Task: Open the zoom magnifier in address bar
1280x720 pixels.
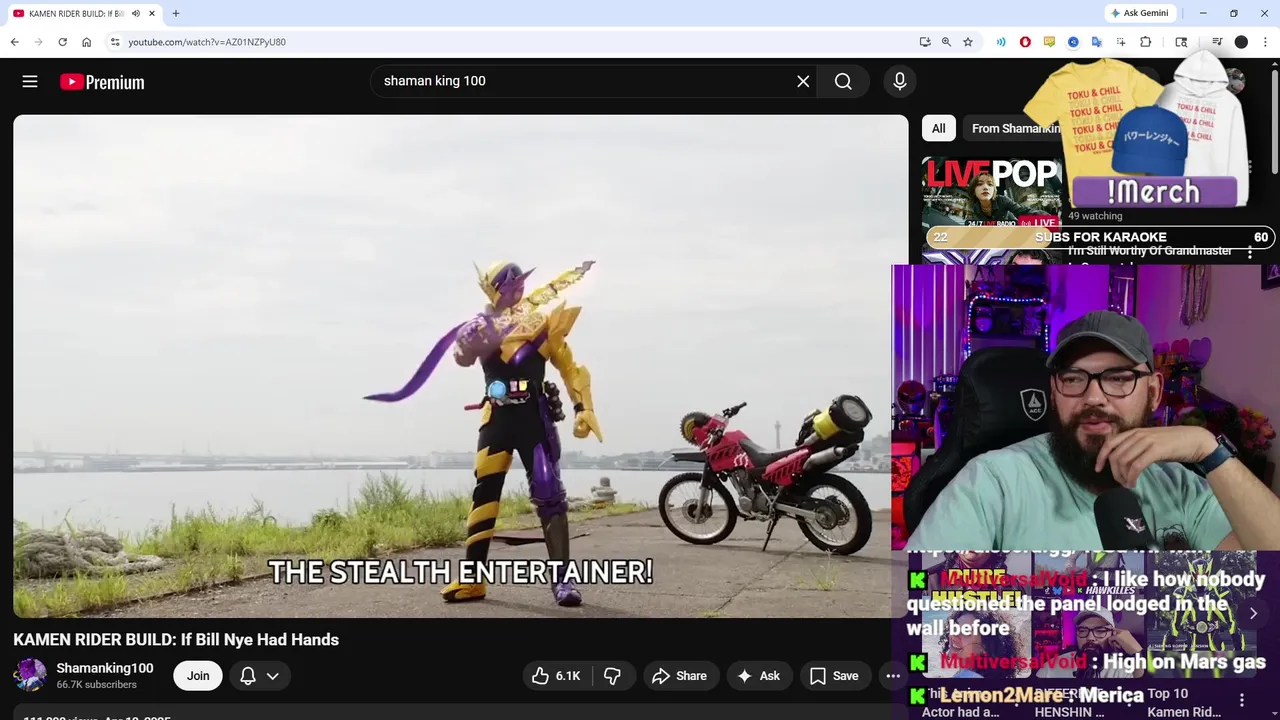Action: point(946,42)
